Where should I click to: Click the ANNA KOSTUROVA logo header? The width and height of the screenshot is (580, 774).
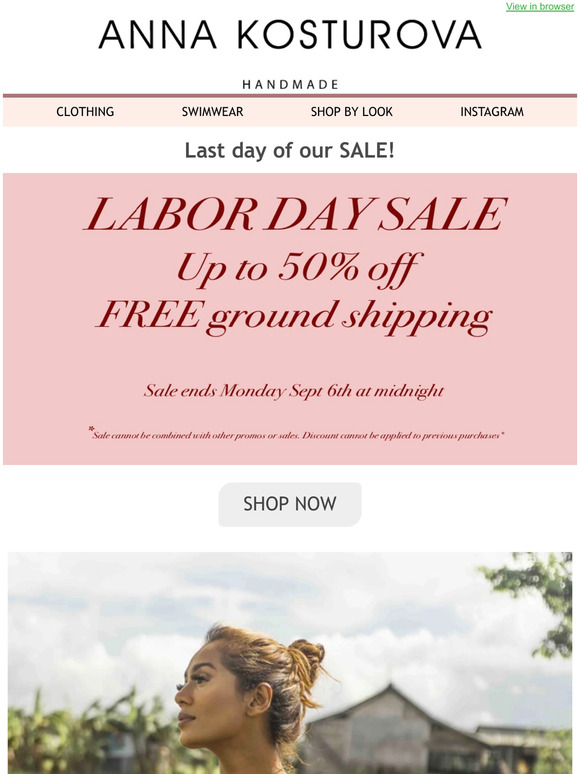(x=290, y=35)
